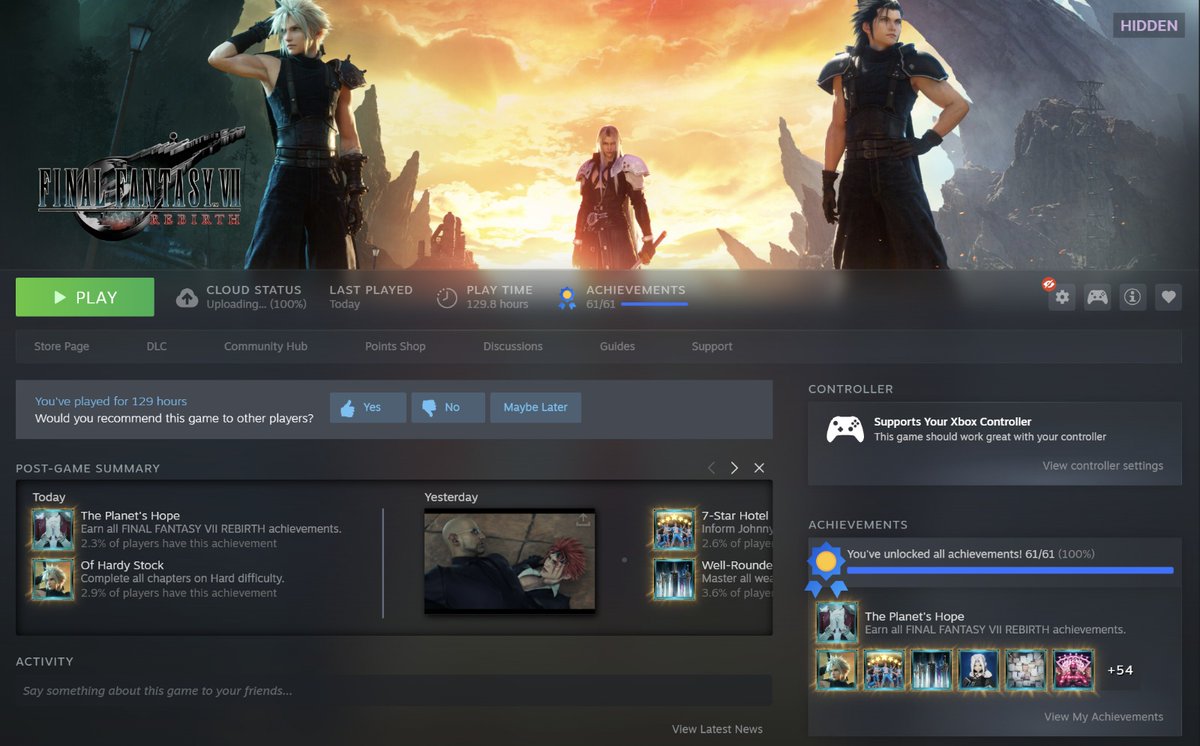Open game settings gear icon
This screenshot has height=746, width=1200.
click(x=1062, y=297)
